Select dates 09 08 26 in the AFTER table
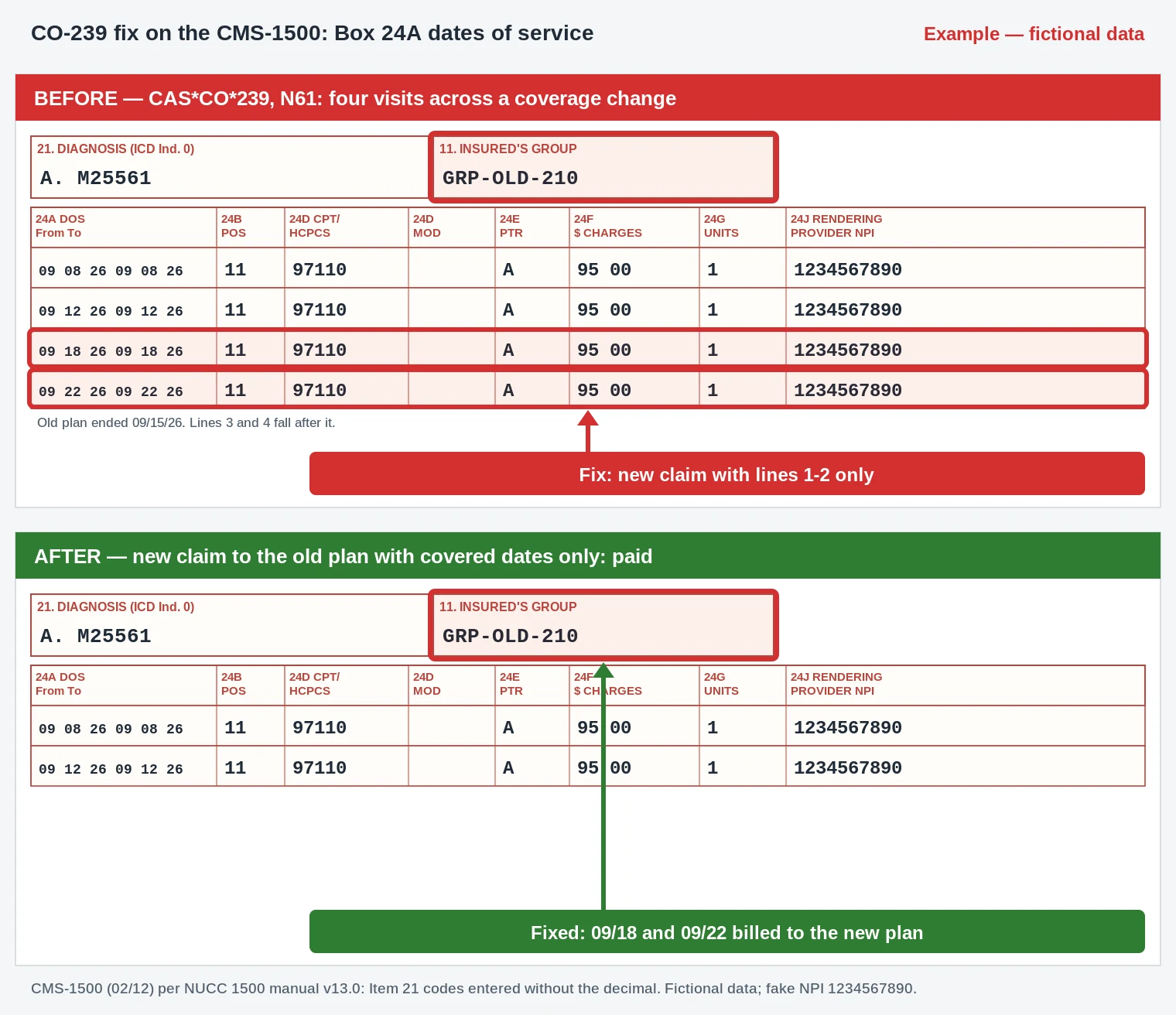 111,729
